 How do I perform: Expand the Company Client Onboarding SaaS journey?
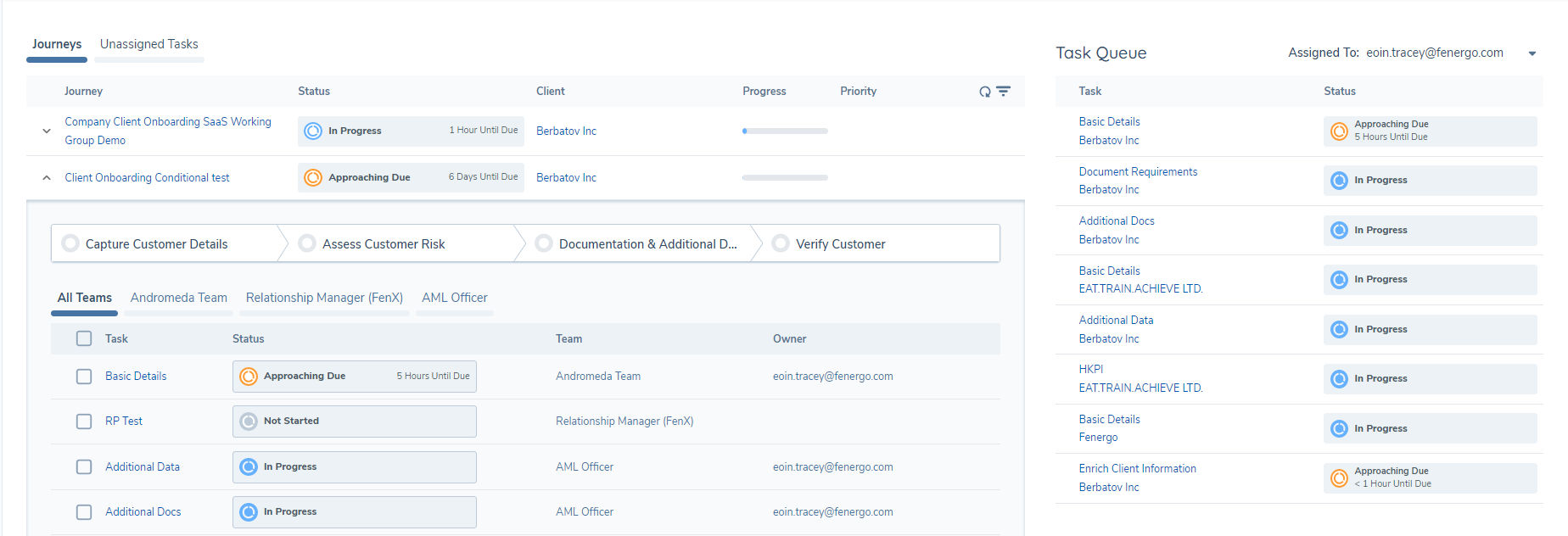47,131
